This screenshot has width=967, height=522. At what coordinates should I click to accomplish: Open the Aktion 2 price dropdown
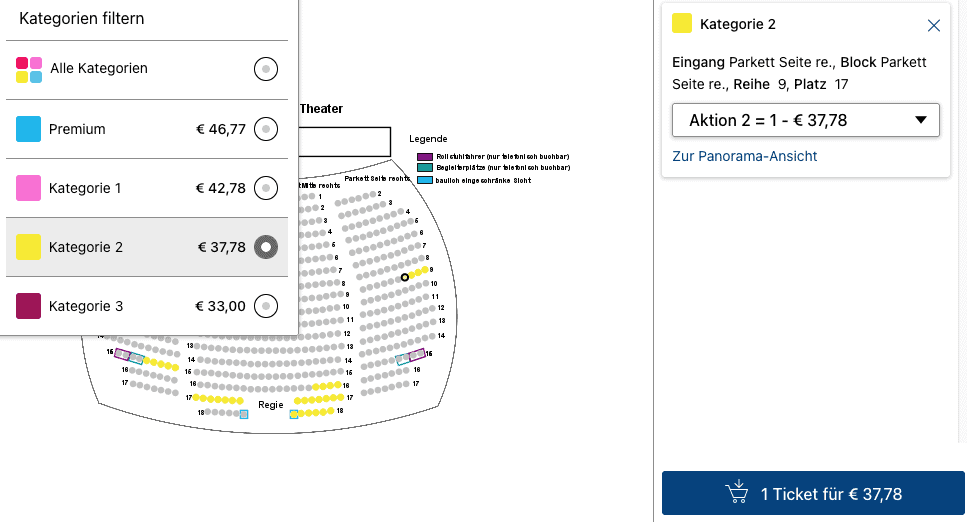click(805, 120)
